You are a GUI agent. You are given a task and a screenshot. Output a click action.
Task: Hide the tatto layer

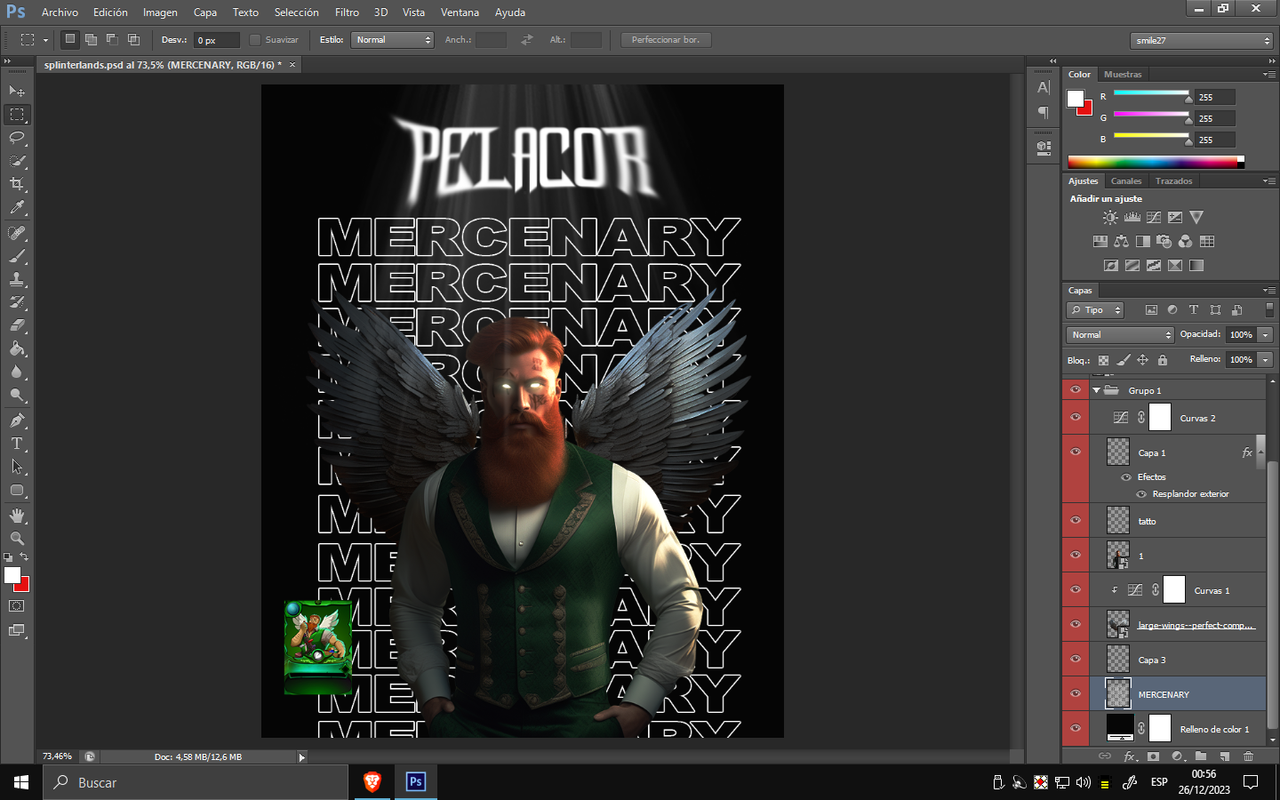tap(1076, 520)
